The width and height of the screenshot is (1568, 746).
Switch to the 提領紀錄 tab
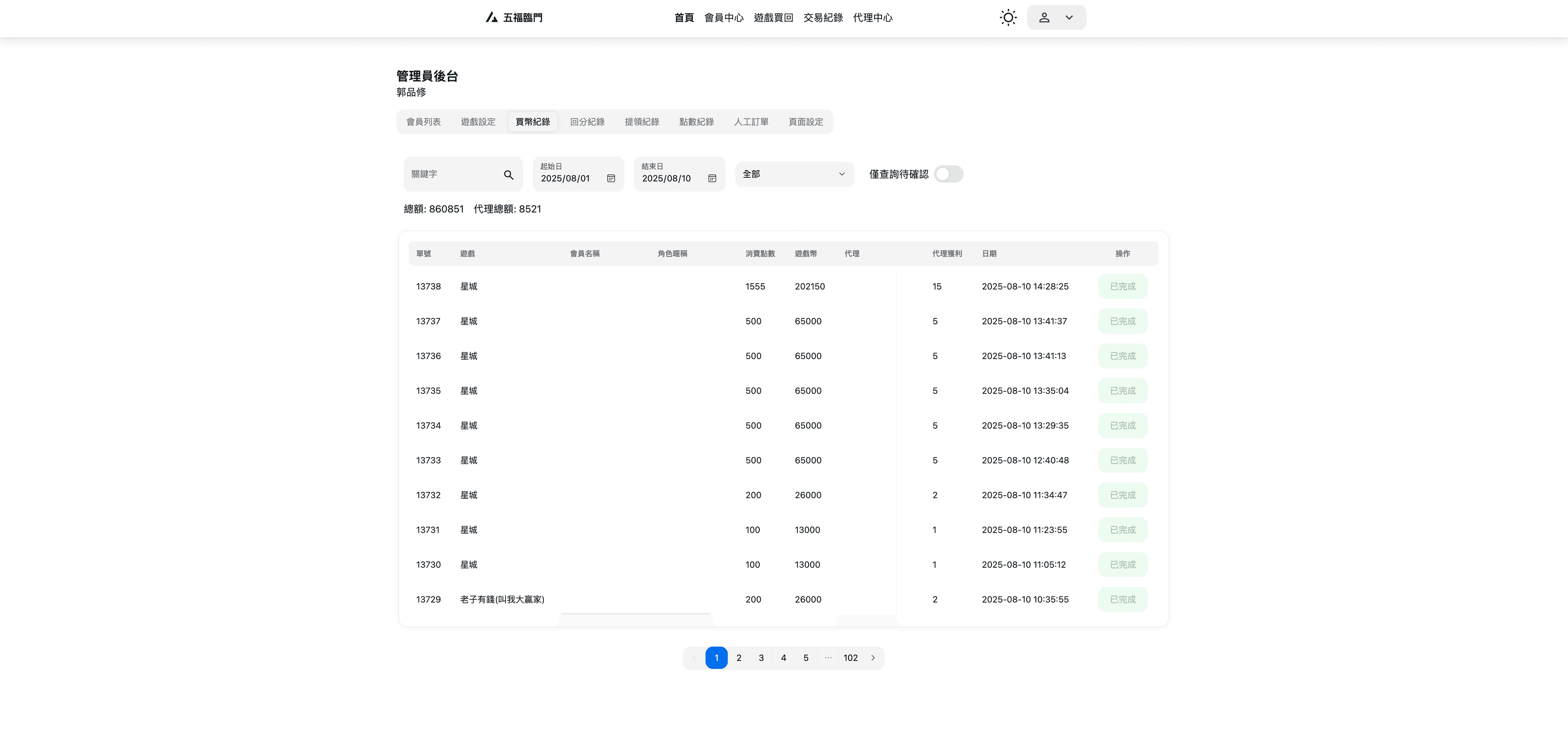tap(641, 122)
